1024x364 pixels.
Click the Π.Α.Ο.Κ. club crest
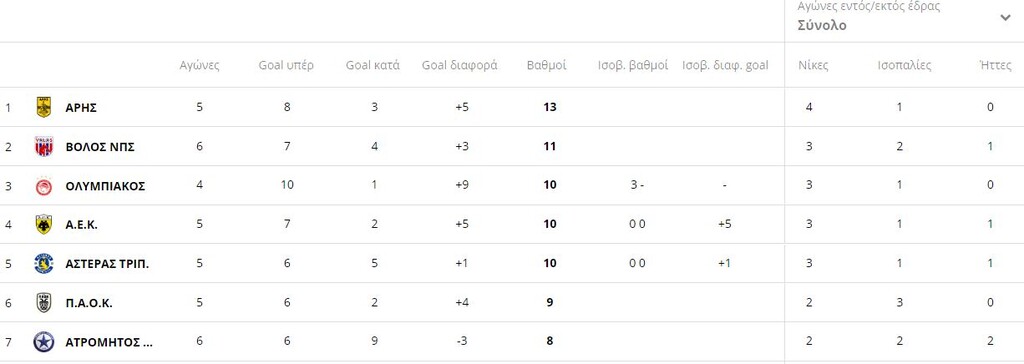[x=44, y=303]
